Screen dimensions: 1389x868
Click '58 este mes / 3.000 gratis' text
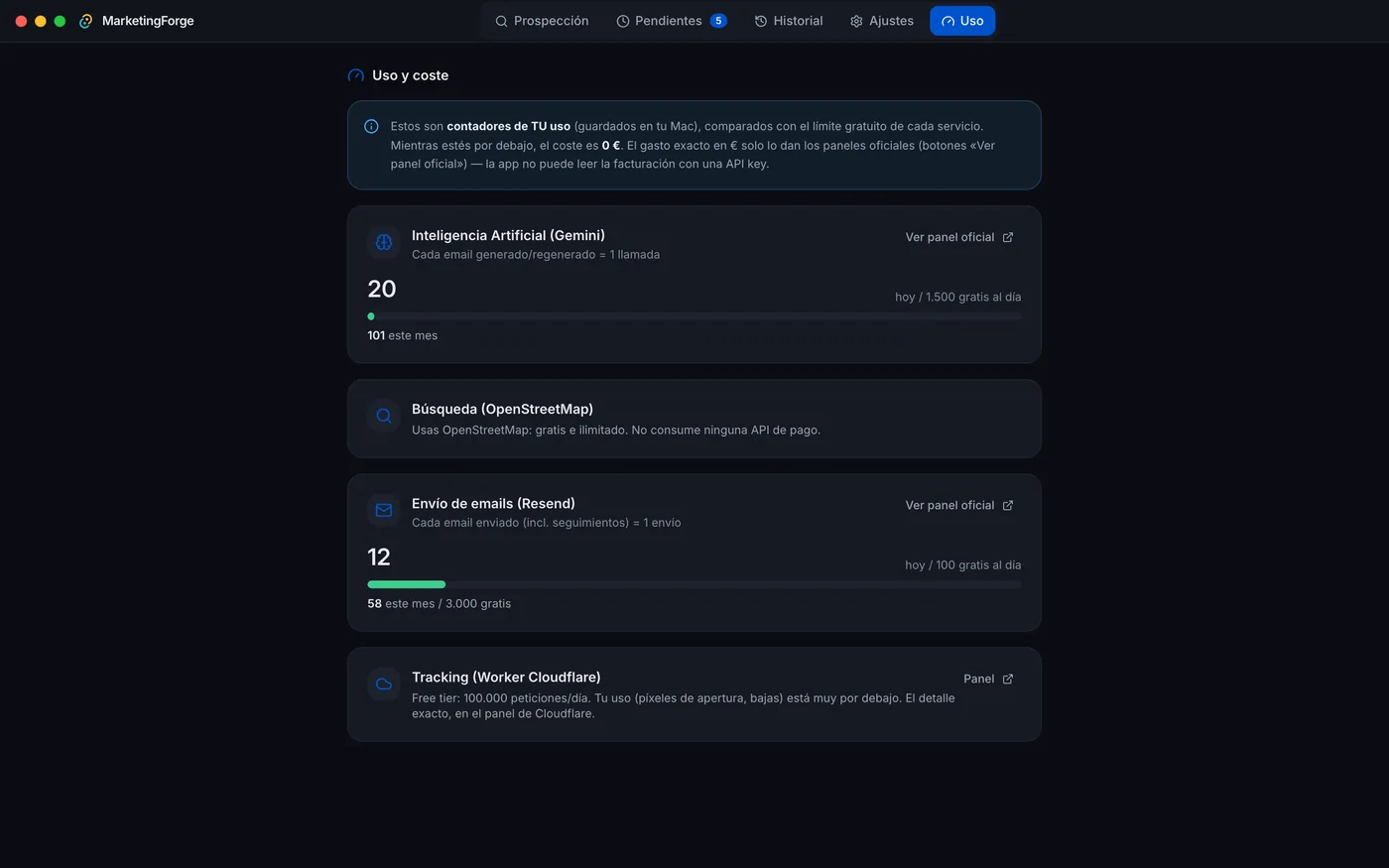click(439, 603)
